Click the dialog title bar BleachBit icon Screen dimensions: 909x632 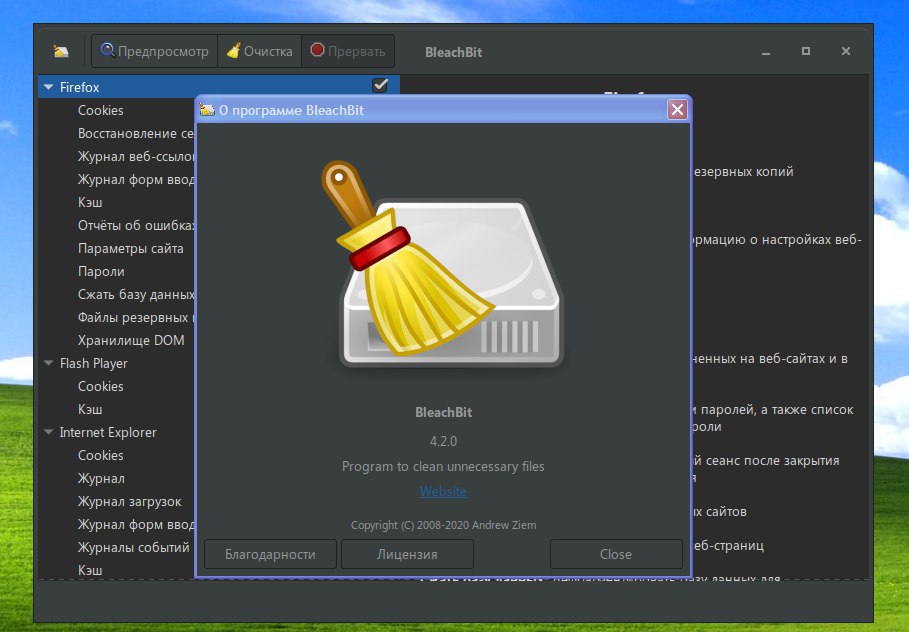[207, 110]
